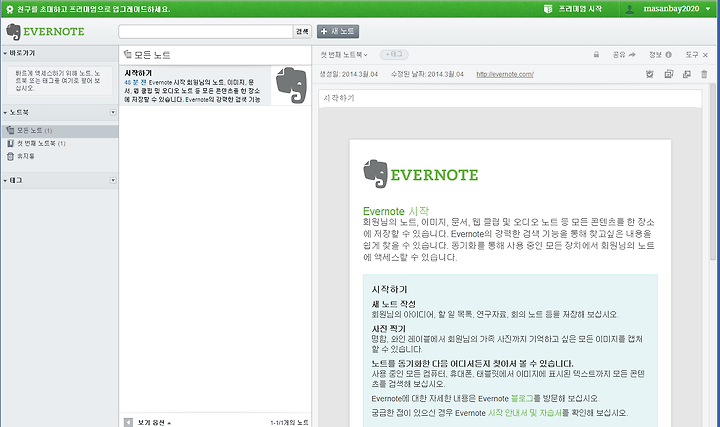Click the green Evernote 시작 heading in note
The image size is (720, 427).
point(395,211)
